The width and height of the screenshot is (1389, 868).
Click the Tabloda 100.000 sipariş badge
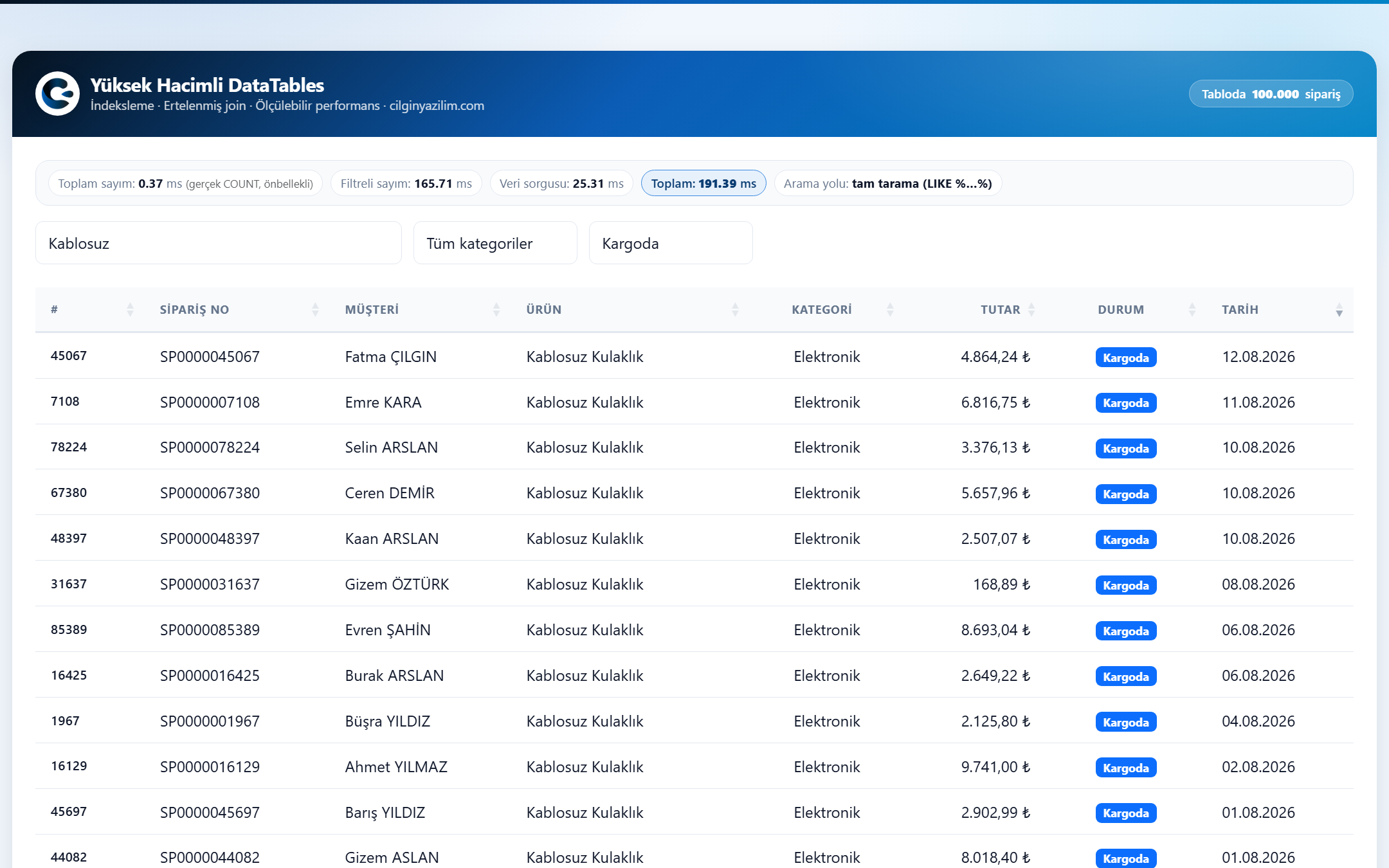(x=1271, y=94)
